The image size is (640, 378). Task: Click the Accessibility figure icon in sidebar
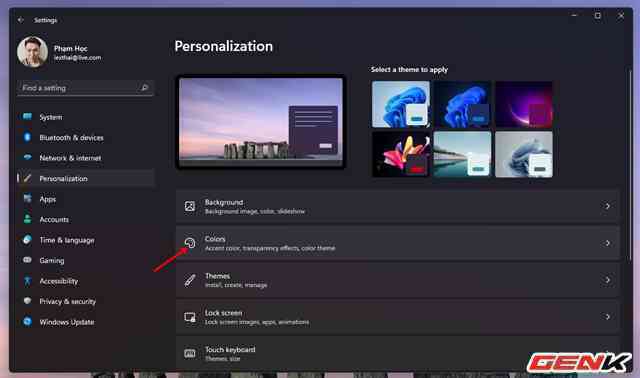[27, 280]
